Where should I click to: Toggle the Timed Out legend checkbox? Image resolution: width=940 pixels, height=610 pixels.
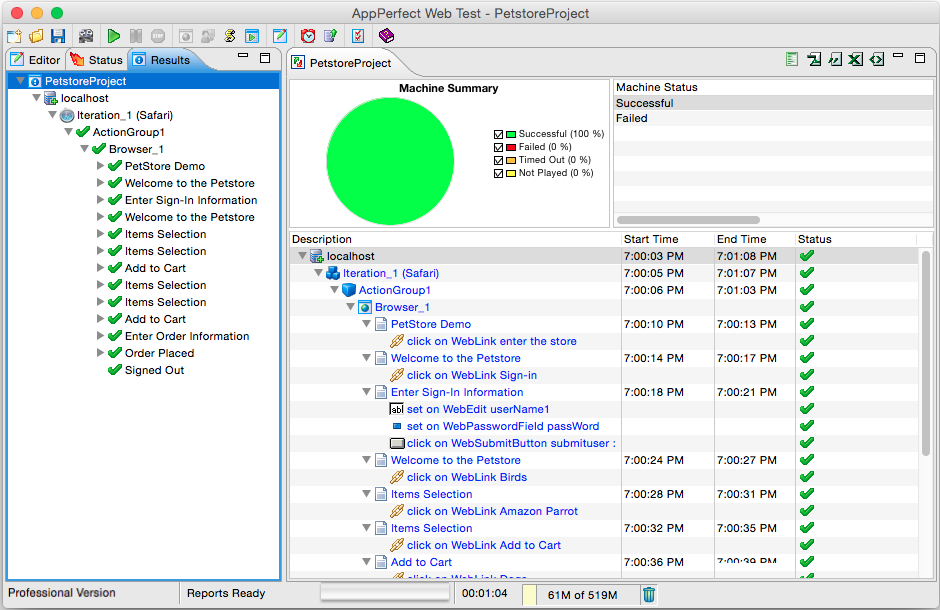coord(498,161)
